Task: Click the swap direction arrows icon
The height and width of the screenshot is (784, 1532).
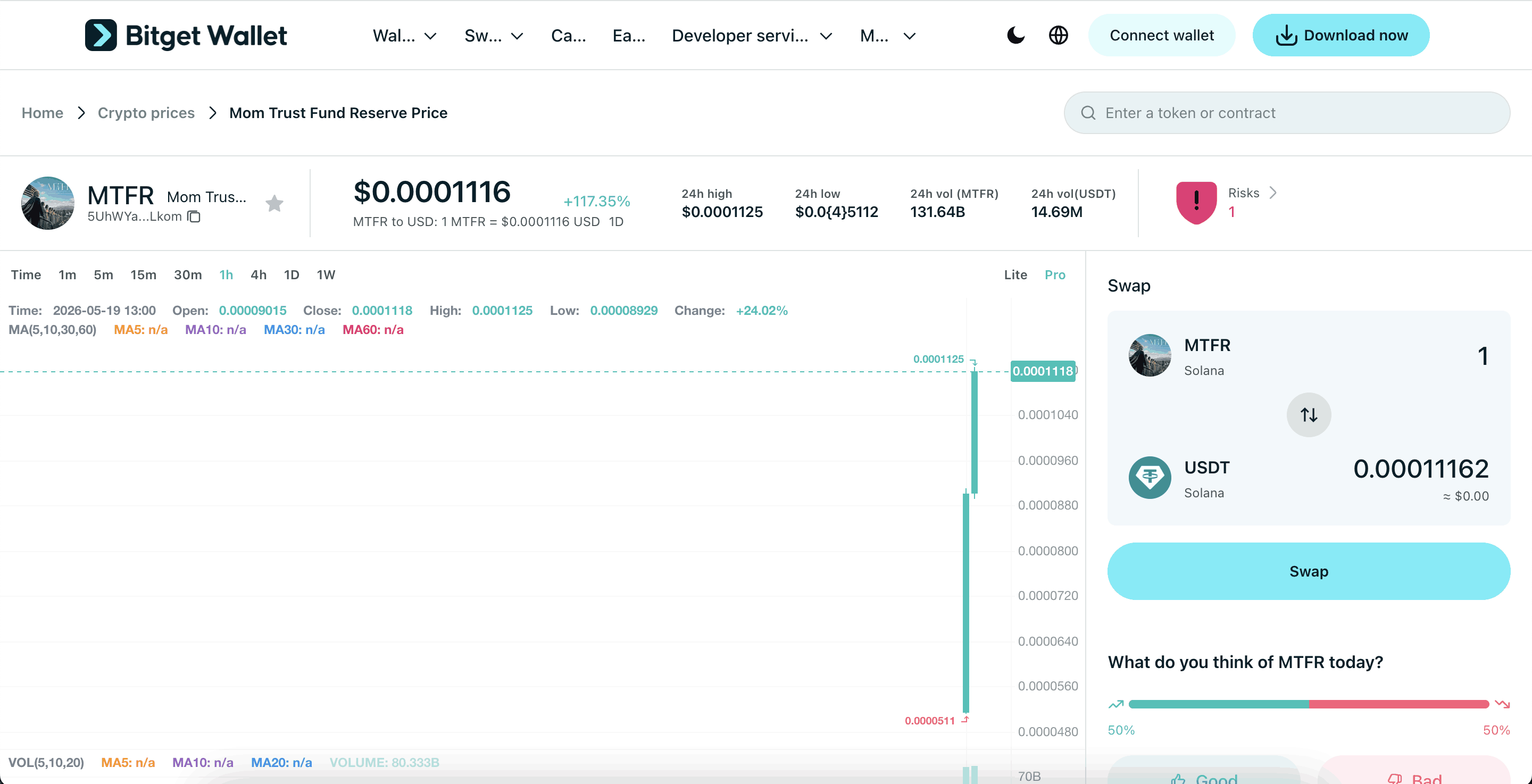Action: tap(1309, 414)
